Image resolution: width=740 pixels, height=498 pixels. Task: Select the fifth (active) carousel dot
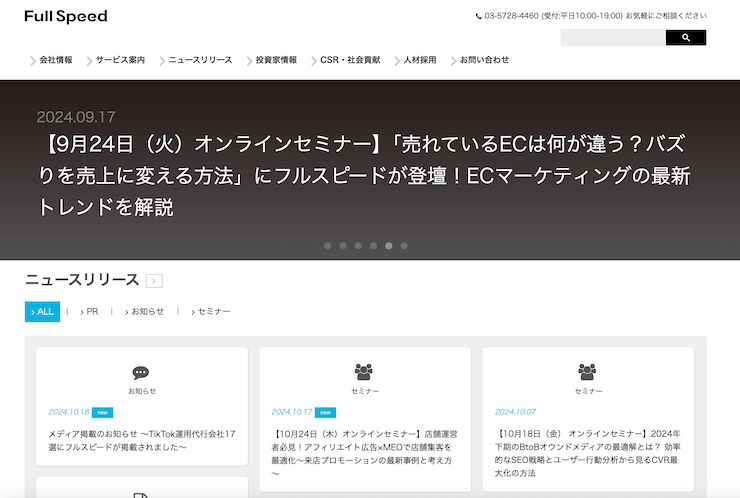(389, 245)
